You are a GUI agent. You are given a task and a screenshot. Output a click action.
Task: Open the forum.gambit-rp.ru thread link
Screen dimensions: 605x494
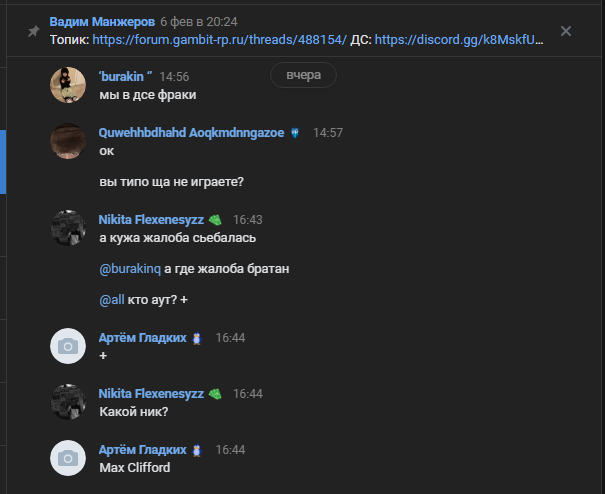click(220, 40)
